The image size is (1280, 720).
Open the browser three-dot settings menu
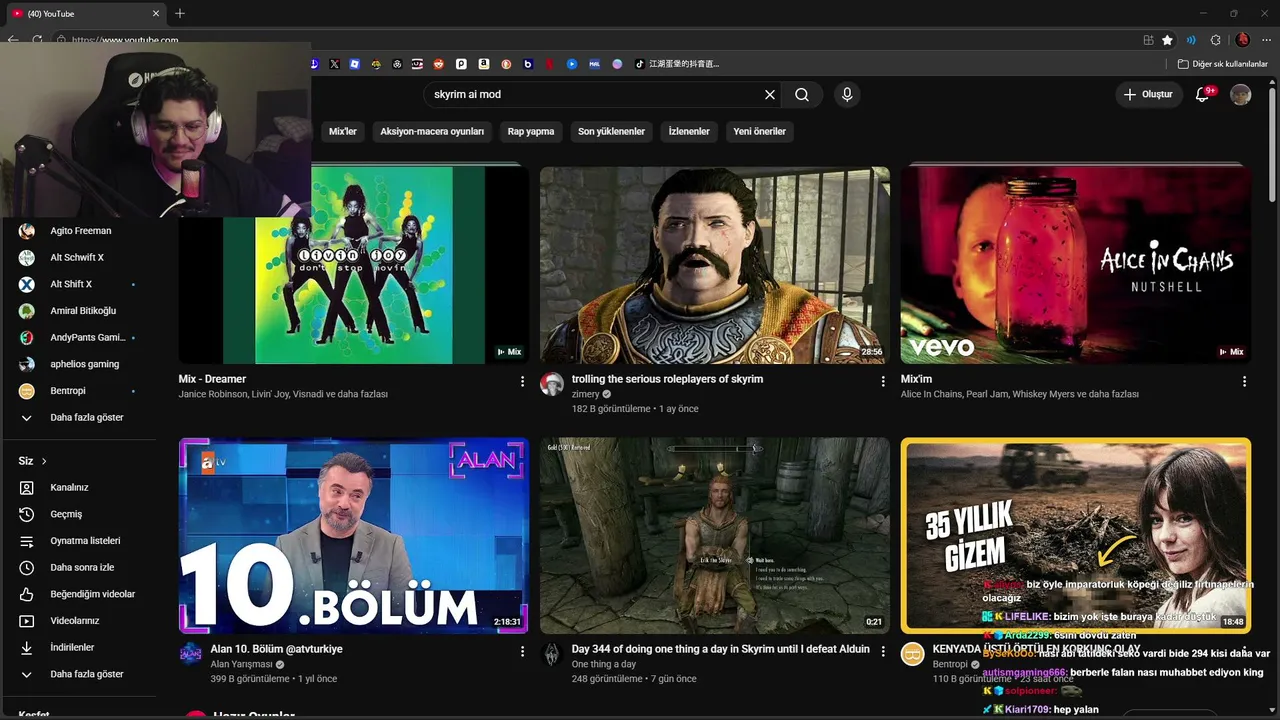(x=1268, y=40)
